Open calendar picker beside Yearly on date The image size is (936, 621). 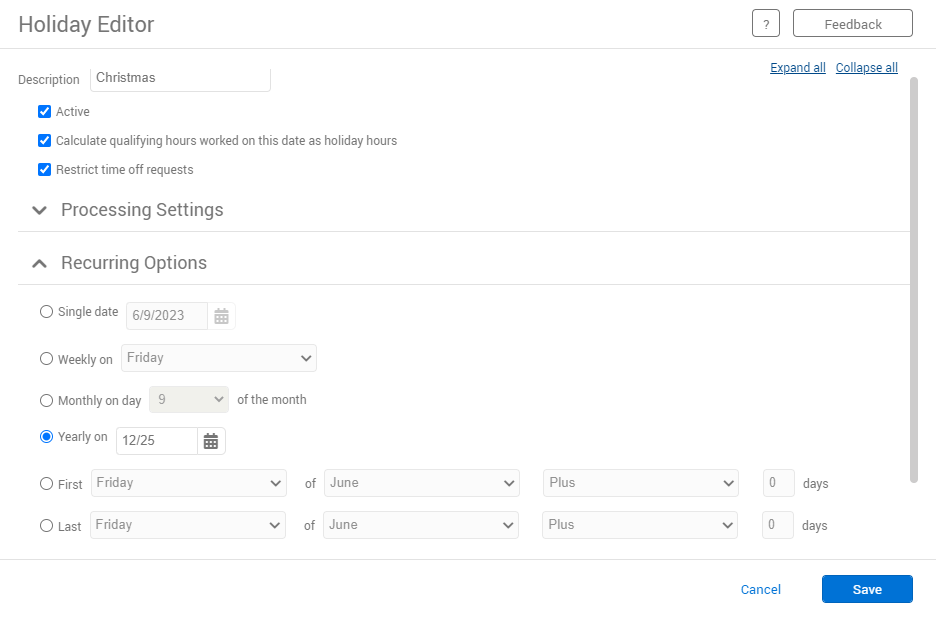[x=211, y=441]
